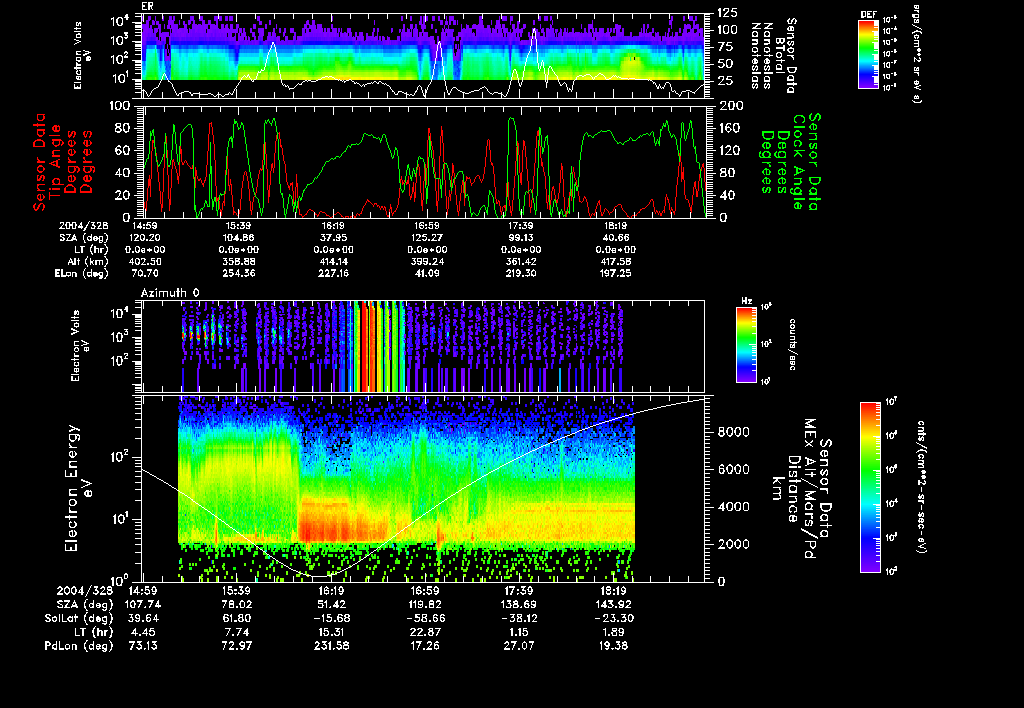Click altitude value 402.50

145,261
